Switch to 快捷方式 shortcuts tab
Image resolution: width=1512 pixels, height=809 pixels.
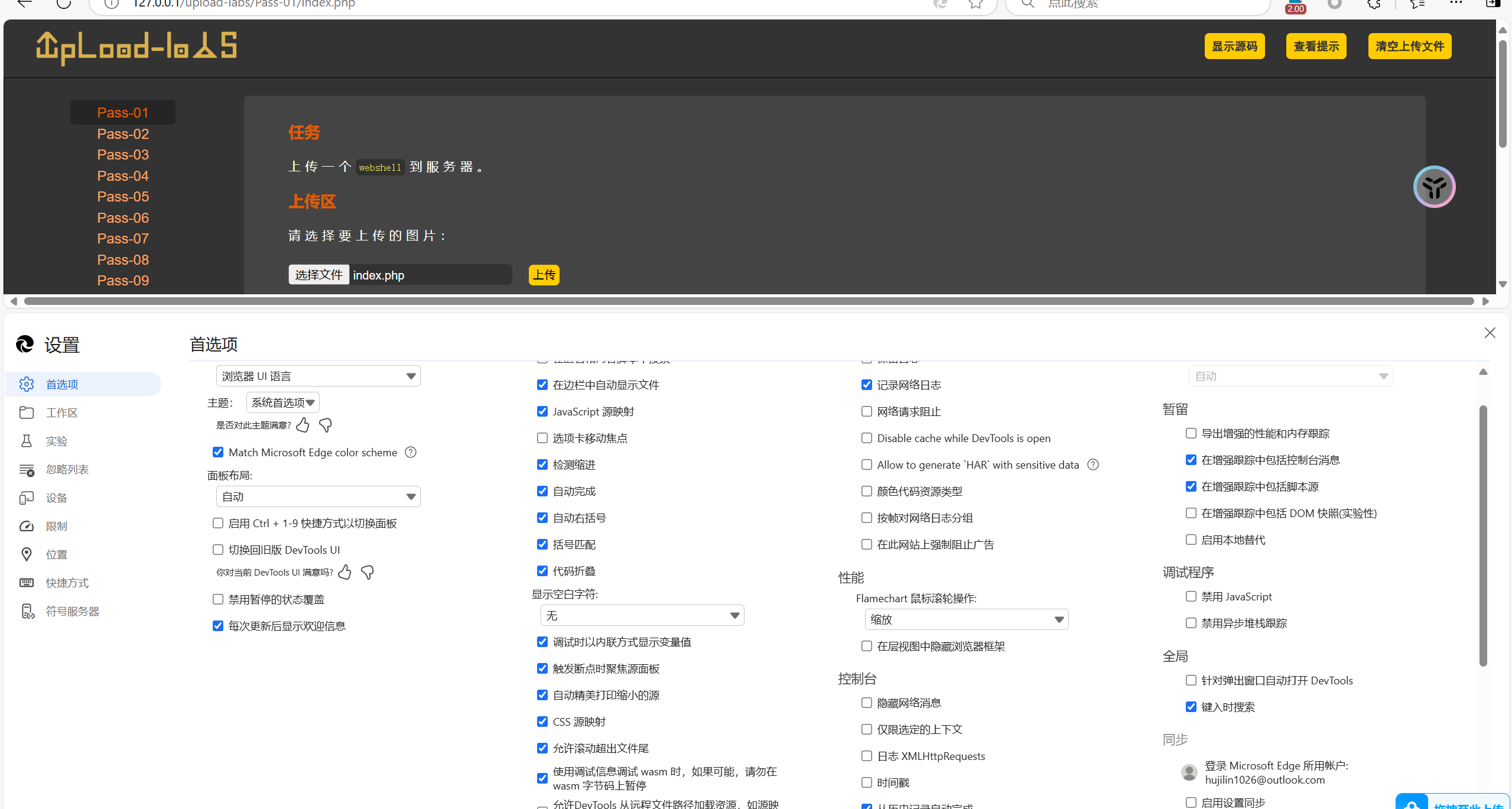pyautogui.click(x=67, y=583)
